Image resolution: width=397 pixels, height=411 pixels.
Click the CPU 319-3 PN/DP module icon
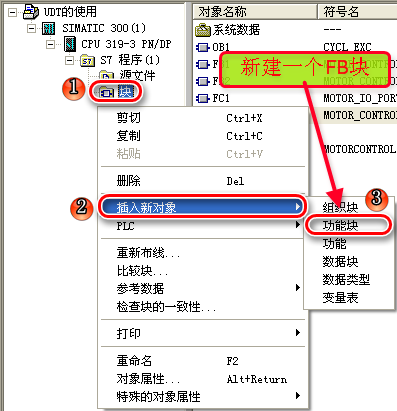click(70, 44)
